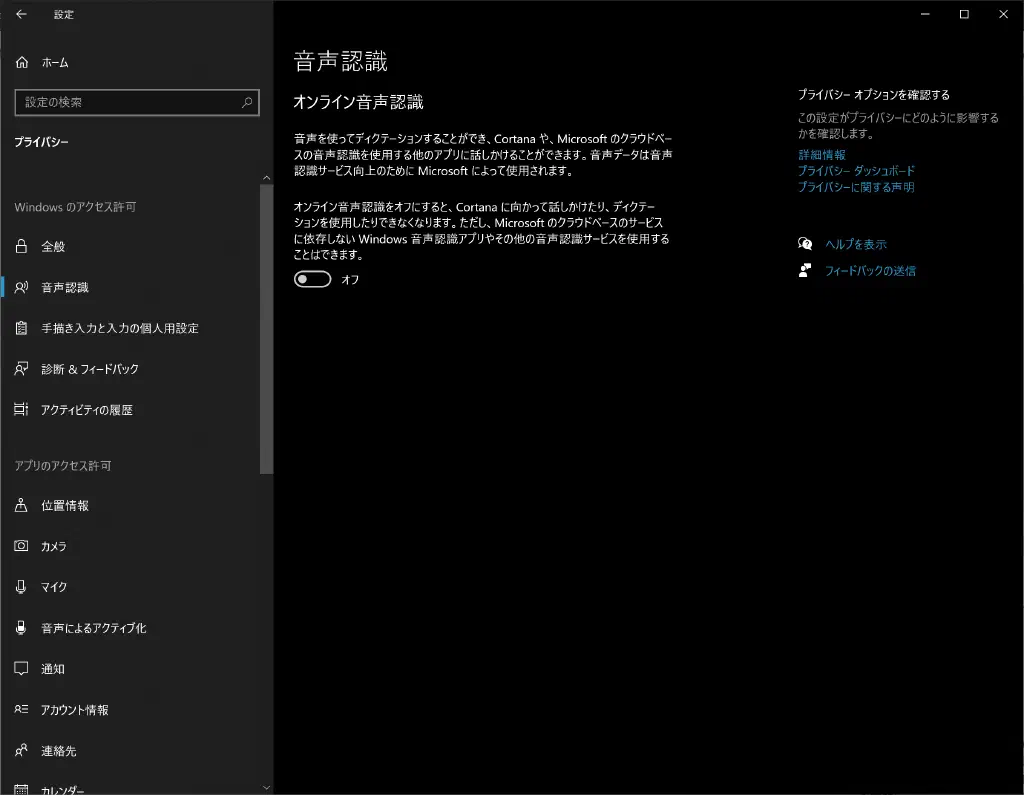Click the ヘルプを表示 help icon
1024x795 pixels.
point(805,244)
